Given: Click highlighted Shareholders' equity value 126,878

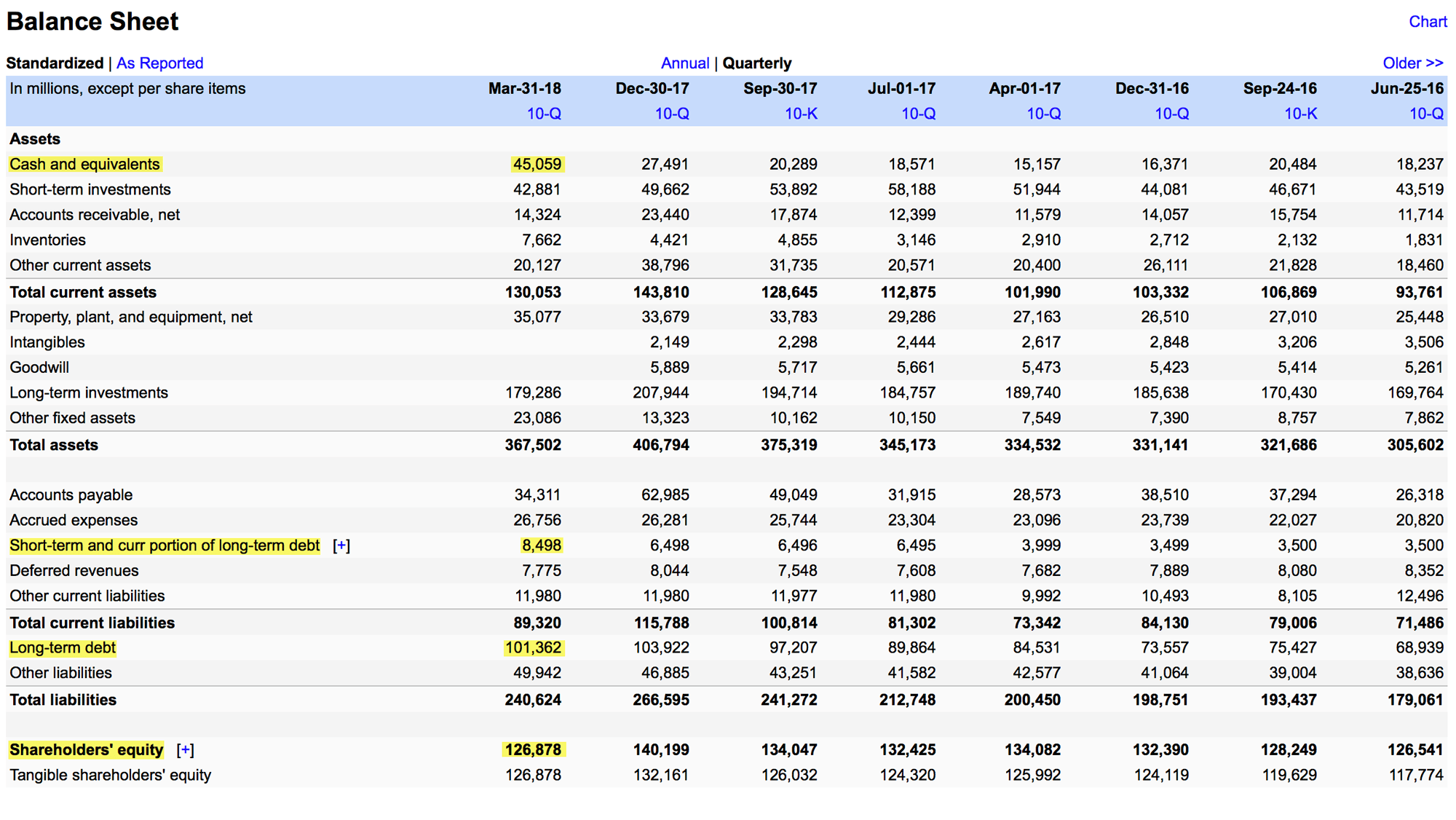Looking at the screenshot, I should [x=533, y=750].
